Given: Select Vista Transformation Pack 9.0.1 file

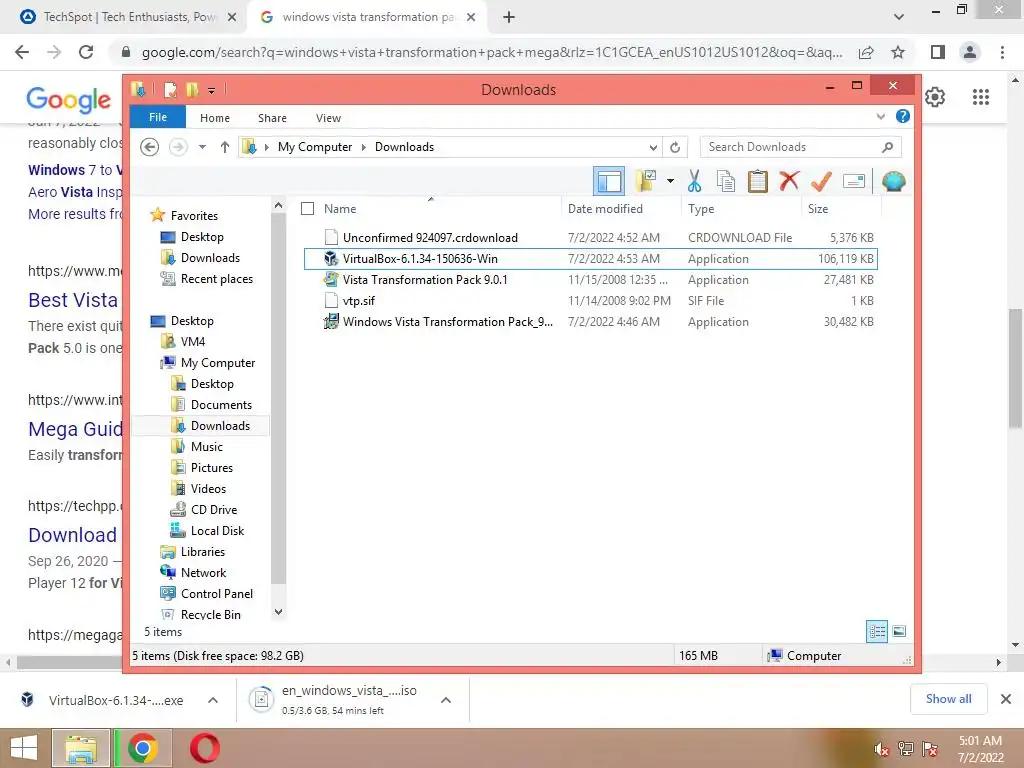Looking at the screenshot, I should (590, 280).
